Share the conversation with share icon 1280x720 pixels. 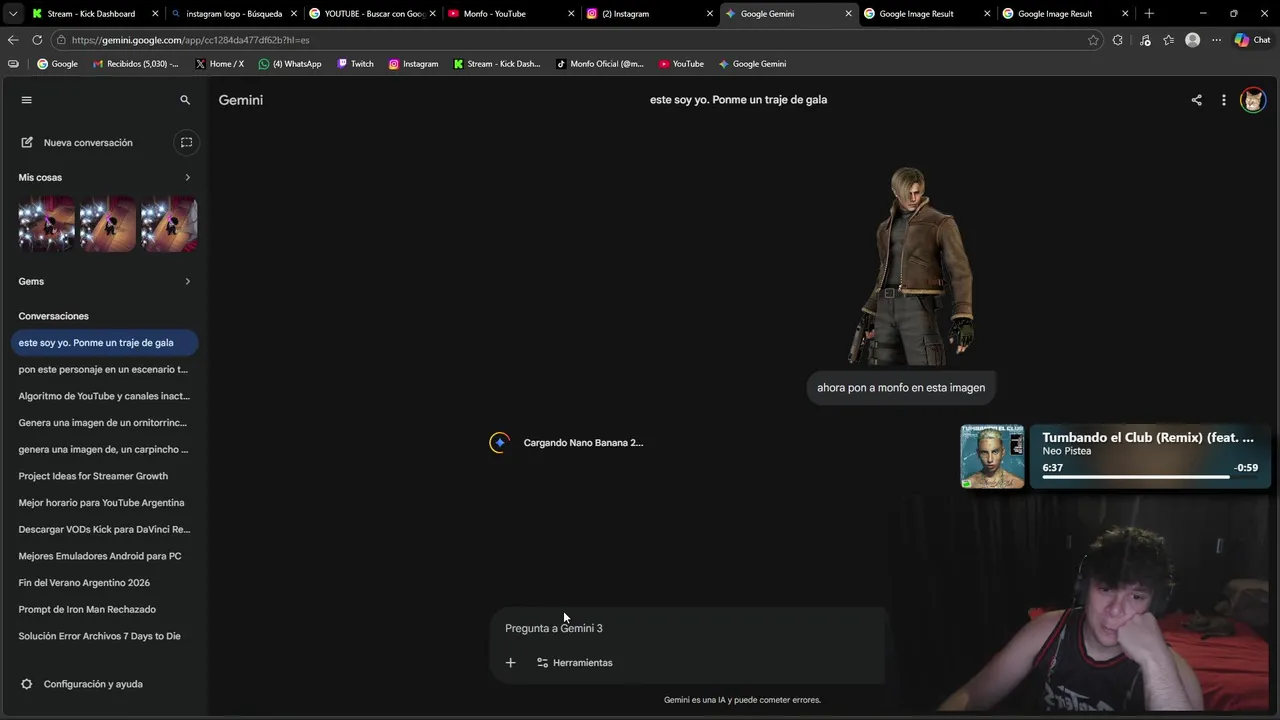click(x=1196, y=100)
